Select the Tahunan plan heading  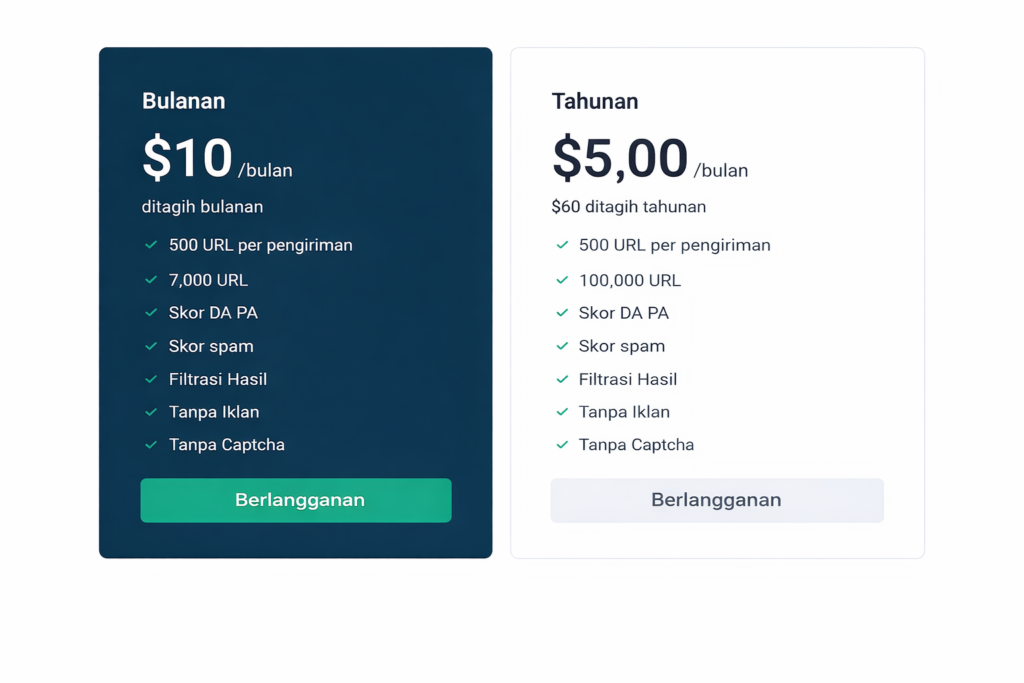coord(595,101)
